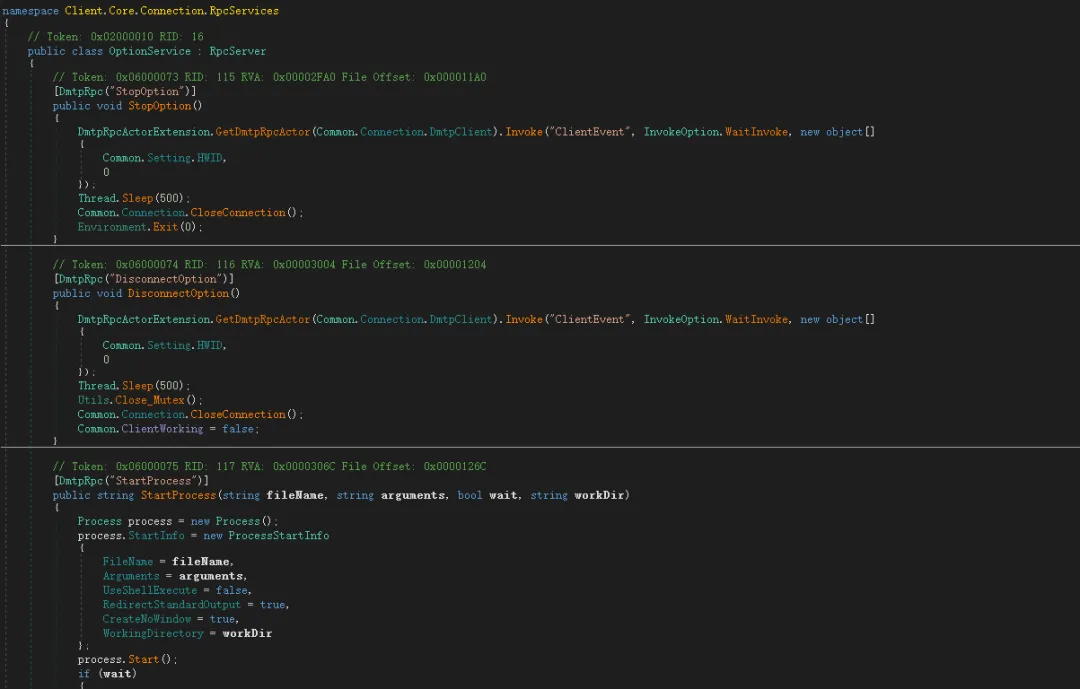
Task: Click the ProcessStartInfo type name
Action: (x=279, y=536)
